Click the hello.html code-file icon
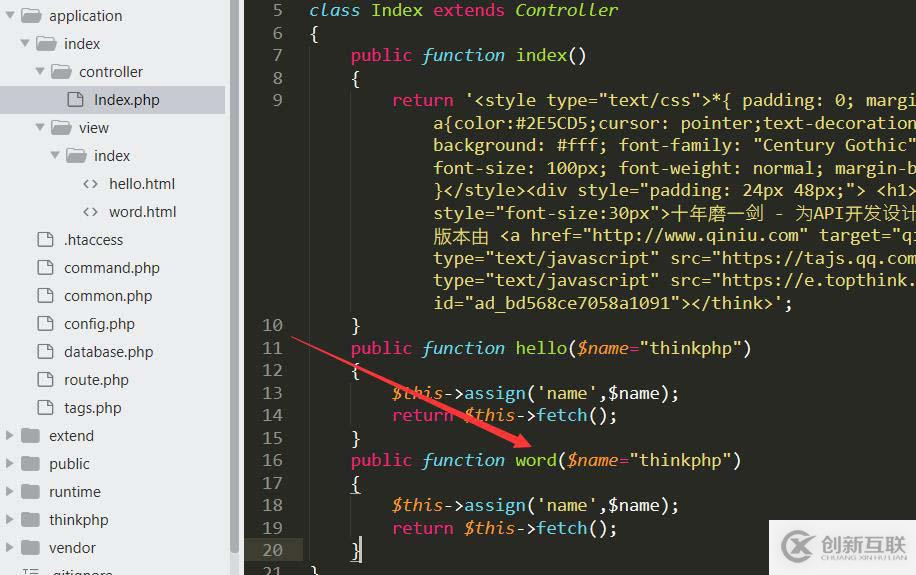Viewport: 916px width, 575px height. point(90,183)
